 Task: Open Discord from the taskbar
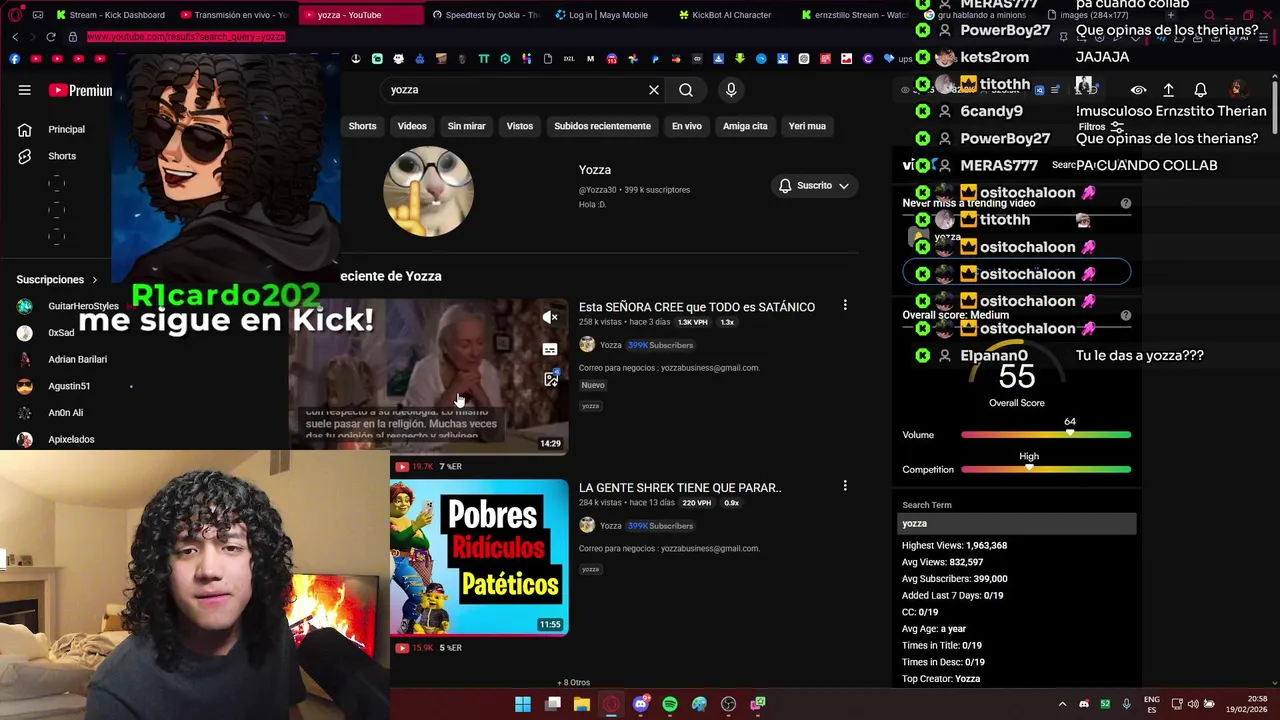coord(641,704)
